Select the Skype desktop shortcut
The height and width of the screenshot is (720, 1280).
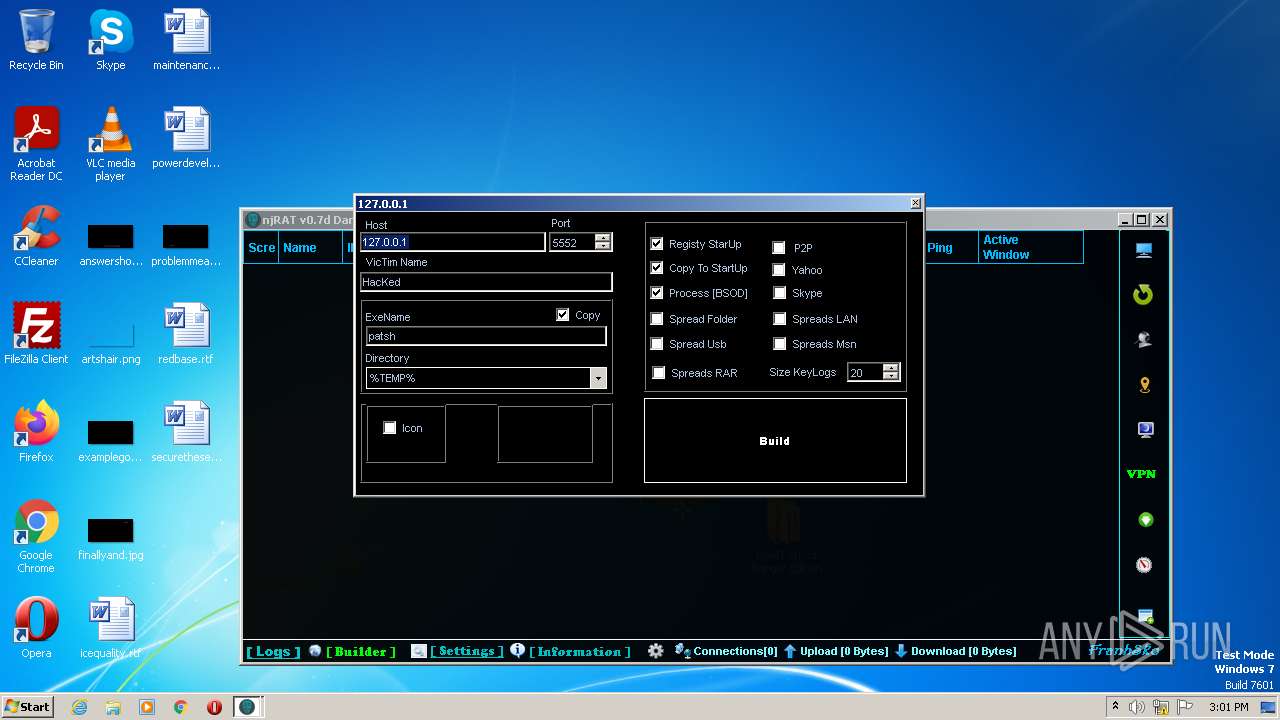tap(110, 40)
